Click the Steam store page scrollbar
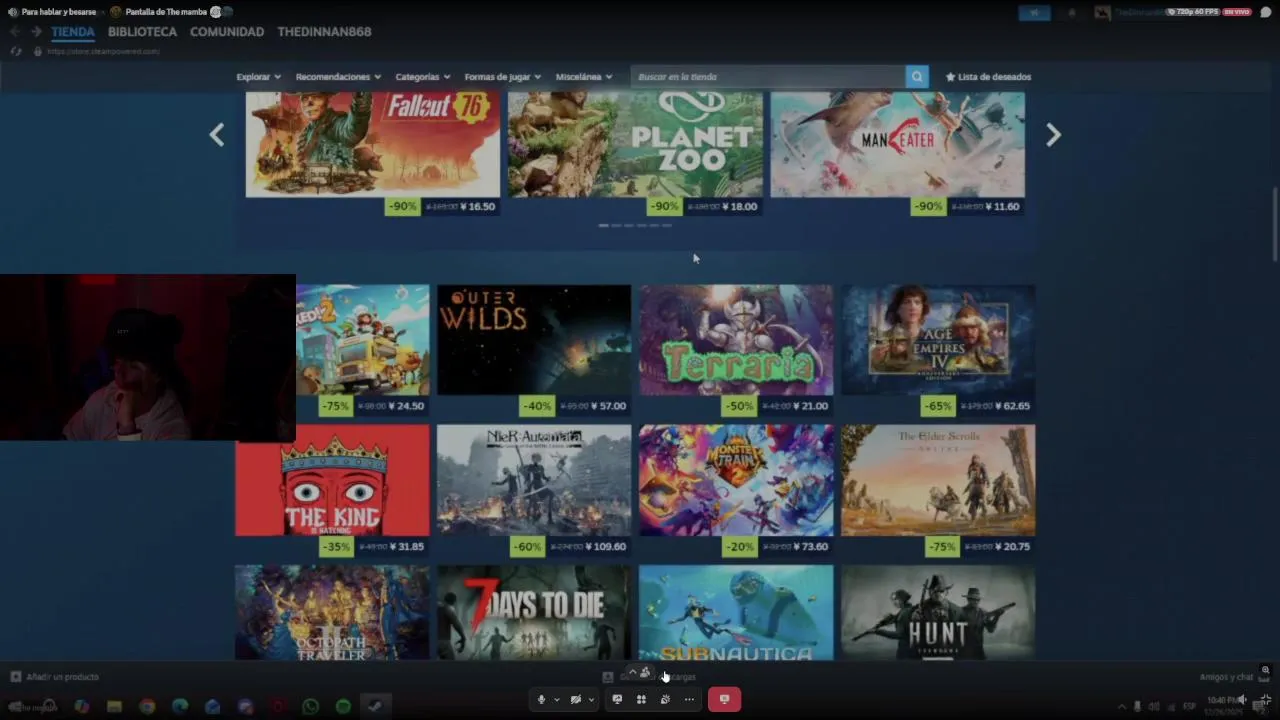Screen dimensions: 1280x720 1275,225
